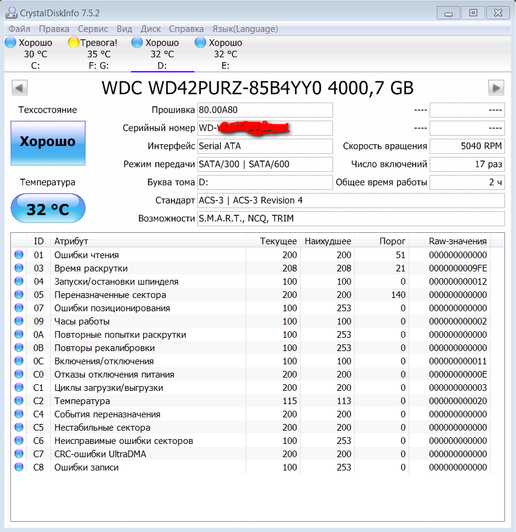This screenshot has height=532, width=516.
Task: Click status icon for Запуски/остановки шпинделя
Action: point(19,281)
